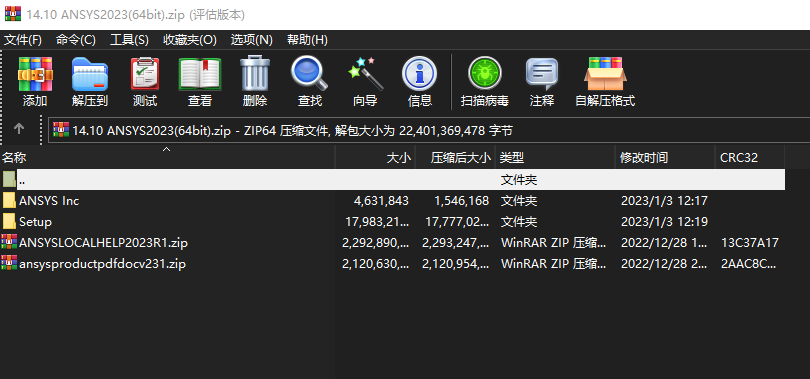This screenshot has width=810, height=379.
Task: Select the Setup folder name
Action: (35, 222)
